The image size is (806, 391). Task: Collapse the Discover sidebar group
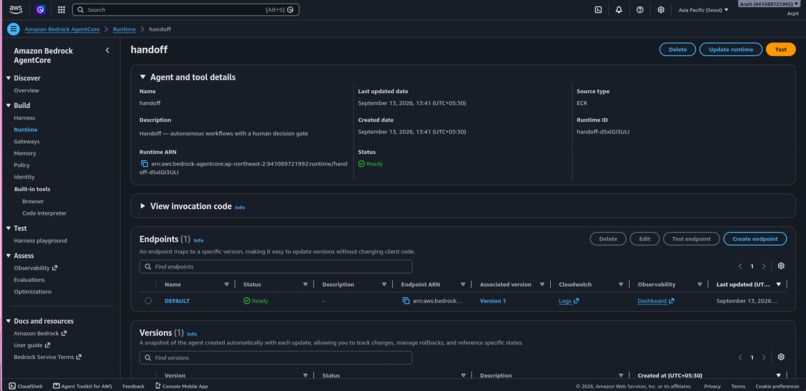coord(8,78)
